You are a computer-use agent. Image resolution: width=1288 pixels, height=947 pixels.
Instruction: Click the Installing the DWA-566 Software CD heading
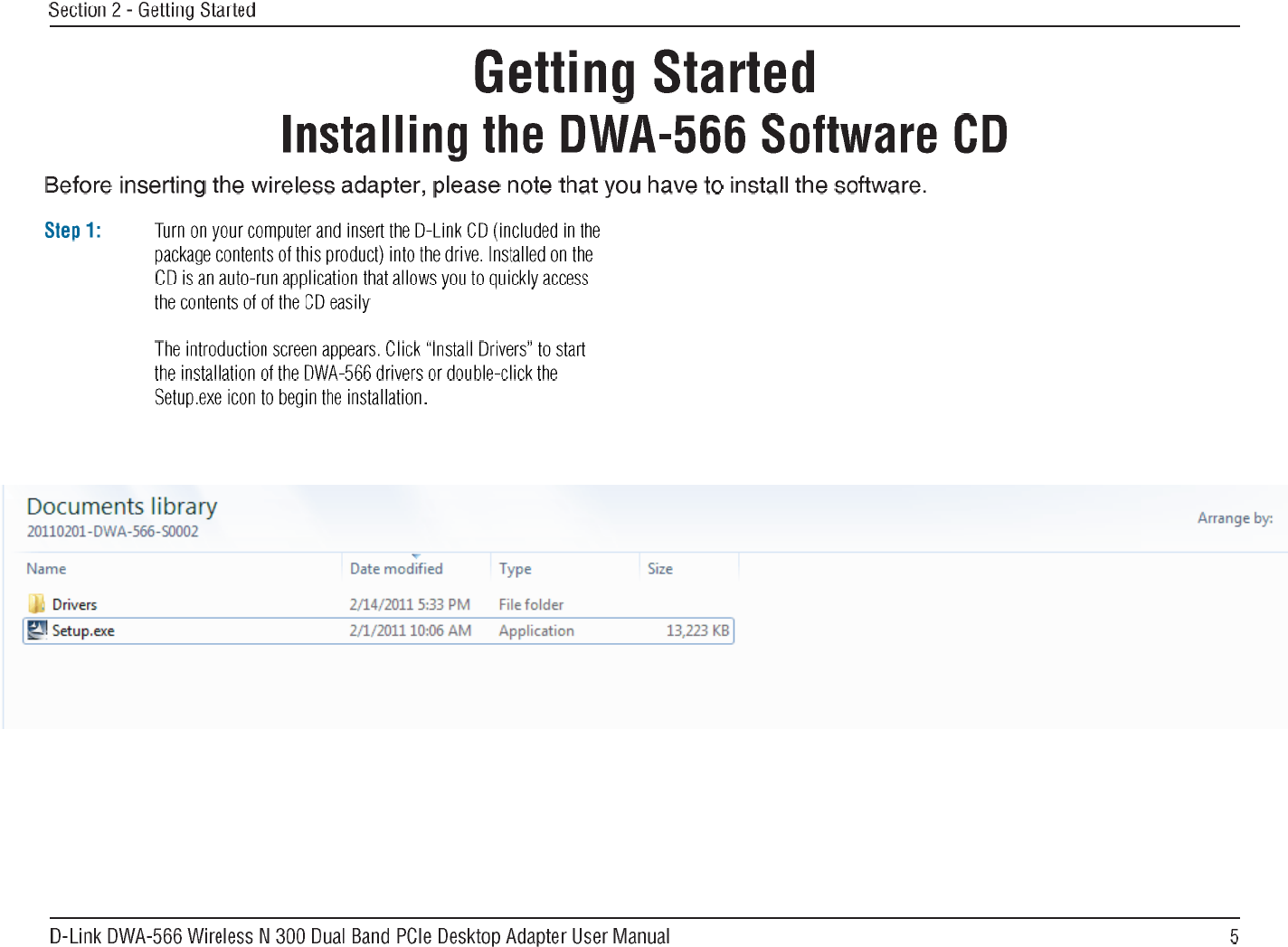[x=644, y=135]
